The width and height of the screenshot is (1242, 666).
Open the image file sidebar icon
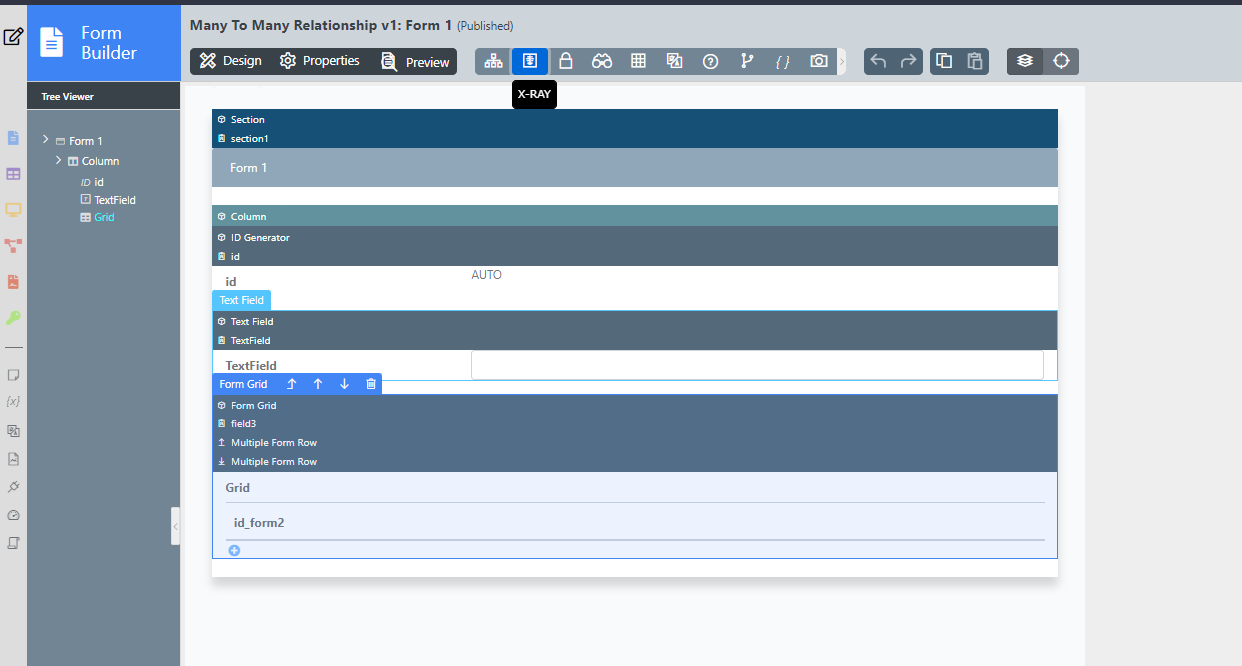pyautogui.click(x=13, y=459)
